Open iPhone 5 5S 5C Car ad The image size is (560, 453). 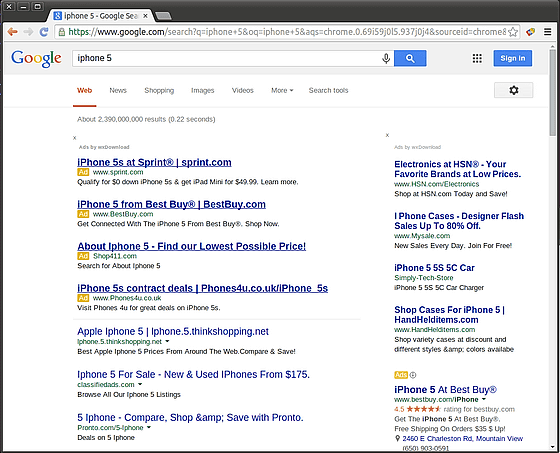(x=434, y=268)
